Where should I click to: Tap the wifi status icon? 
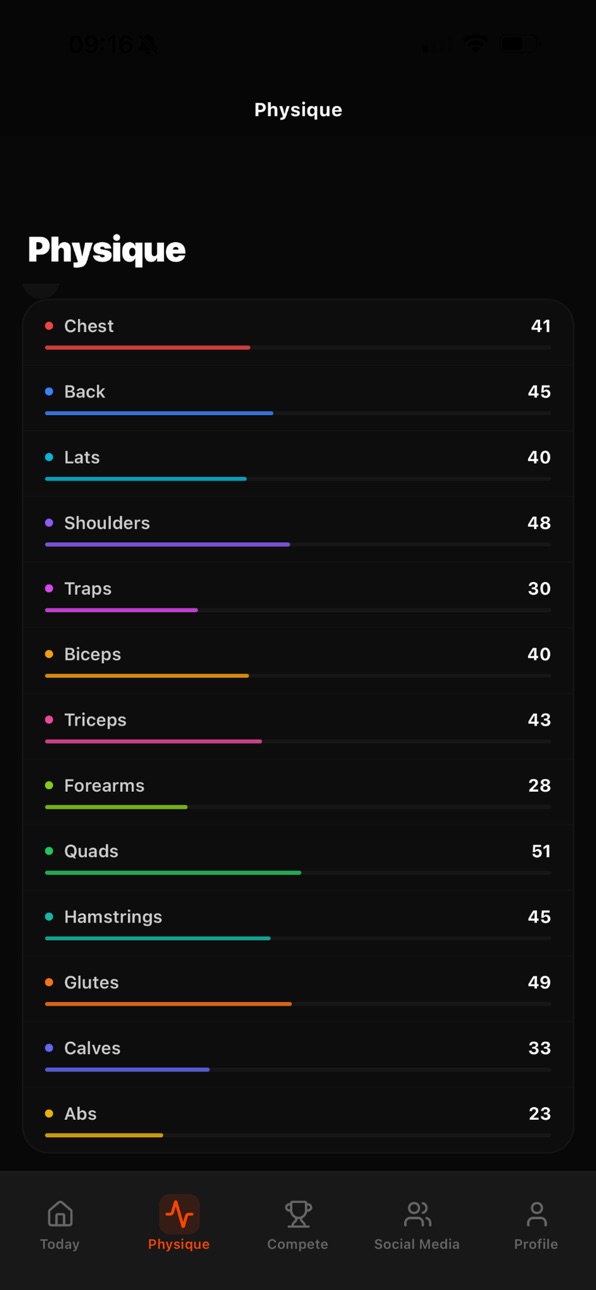[476, 44]
